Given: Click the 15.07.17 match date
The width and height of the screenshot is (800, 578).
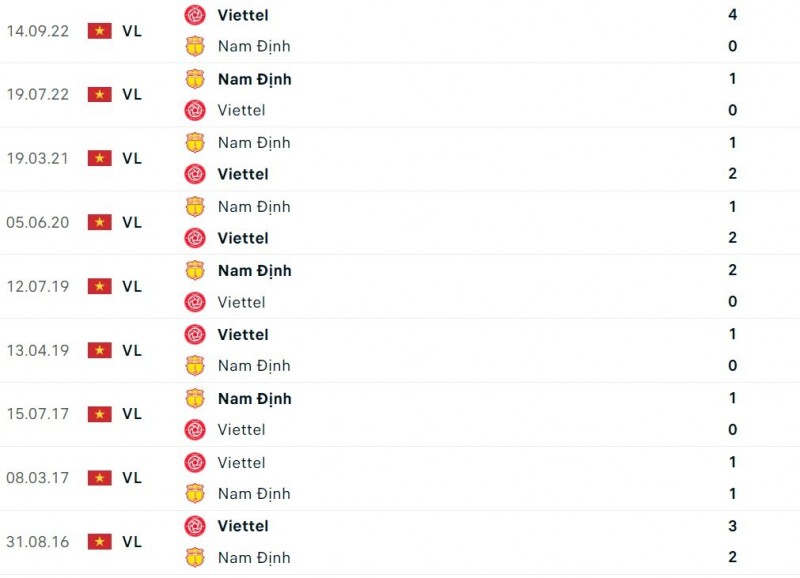Looking at the screenshot, I should [38, 414].
